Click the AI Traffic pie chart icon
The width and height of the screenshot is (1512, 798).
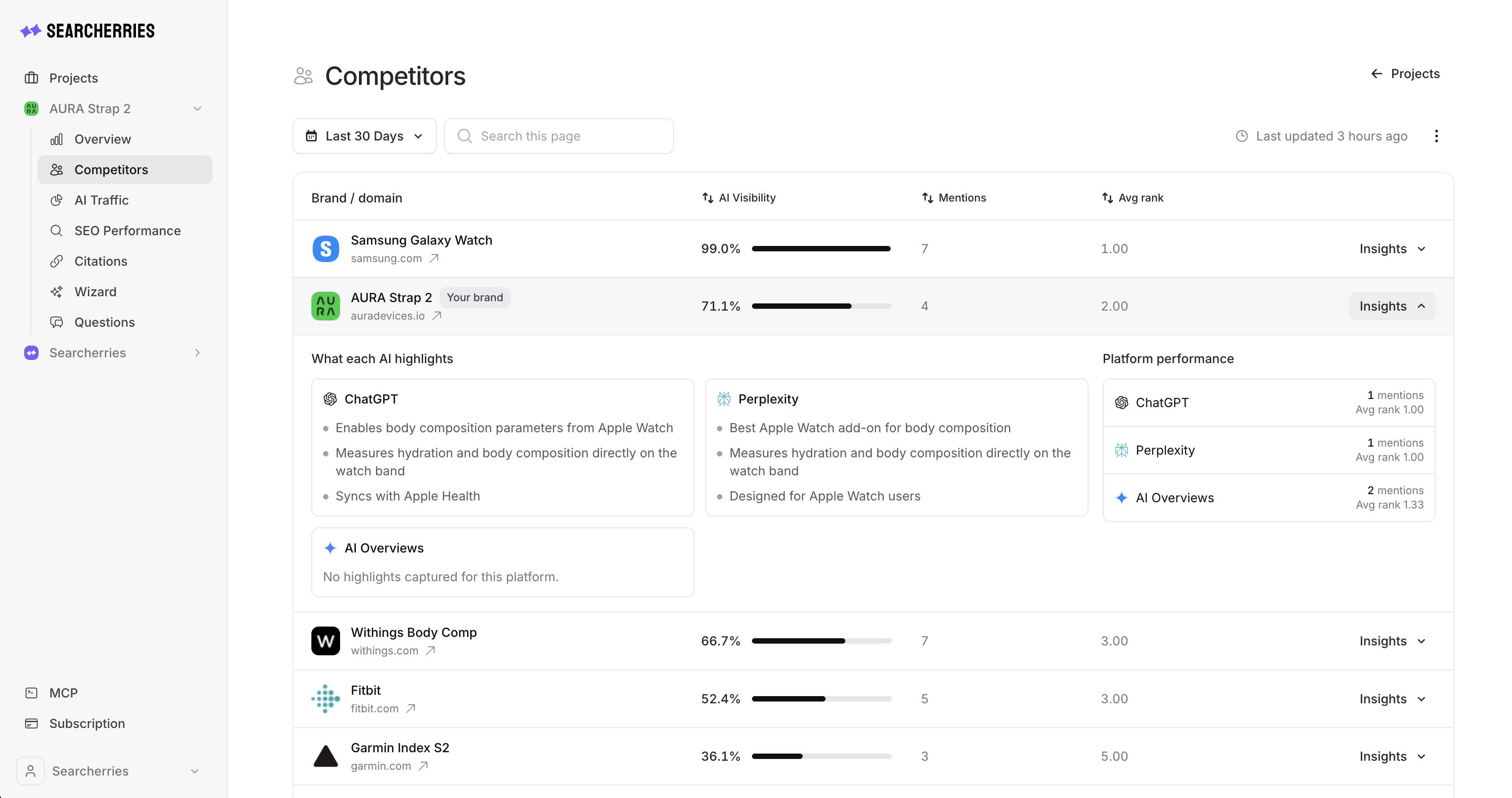click(x=57, y=200)
